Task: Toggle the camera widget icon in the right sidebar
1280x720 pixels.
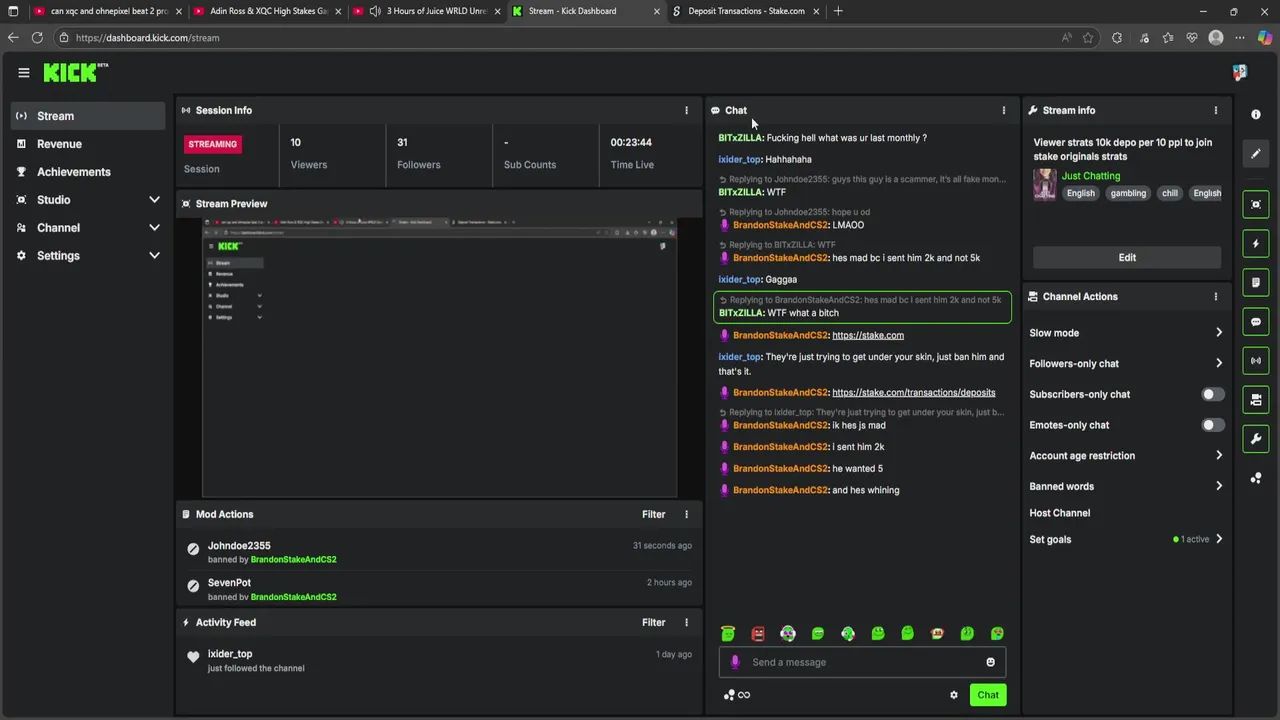Action: click(1256, 400)
